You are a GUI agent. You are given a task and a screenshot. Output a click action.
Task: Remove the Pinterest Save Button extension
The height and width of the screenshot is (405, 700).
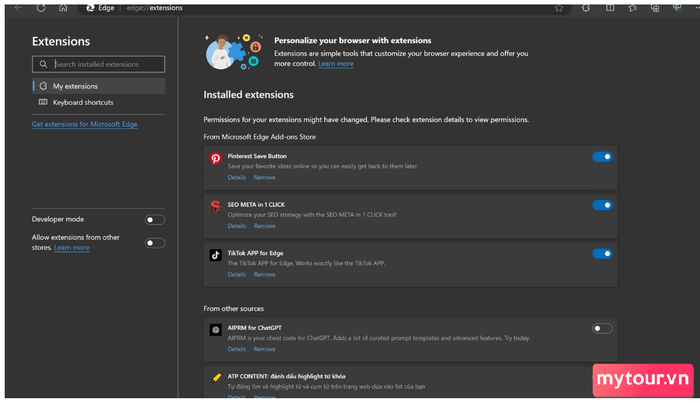(x=264, y=177)
